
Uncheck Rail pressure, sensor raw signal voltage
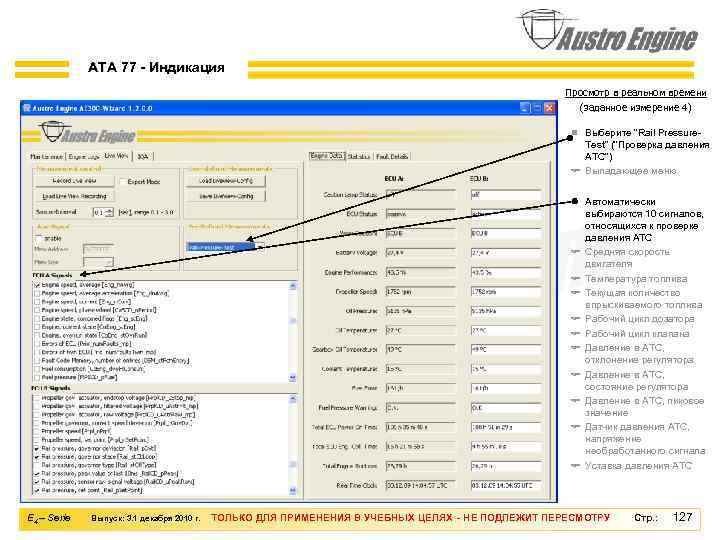click(x=37, y=482)
